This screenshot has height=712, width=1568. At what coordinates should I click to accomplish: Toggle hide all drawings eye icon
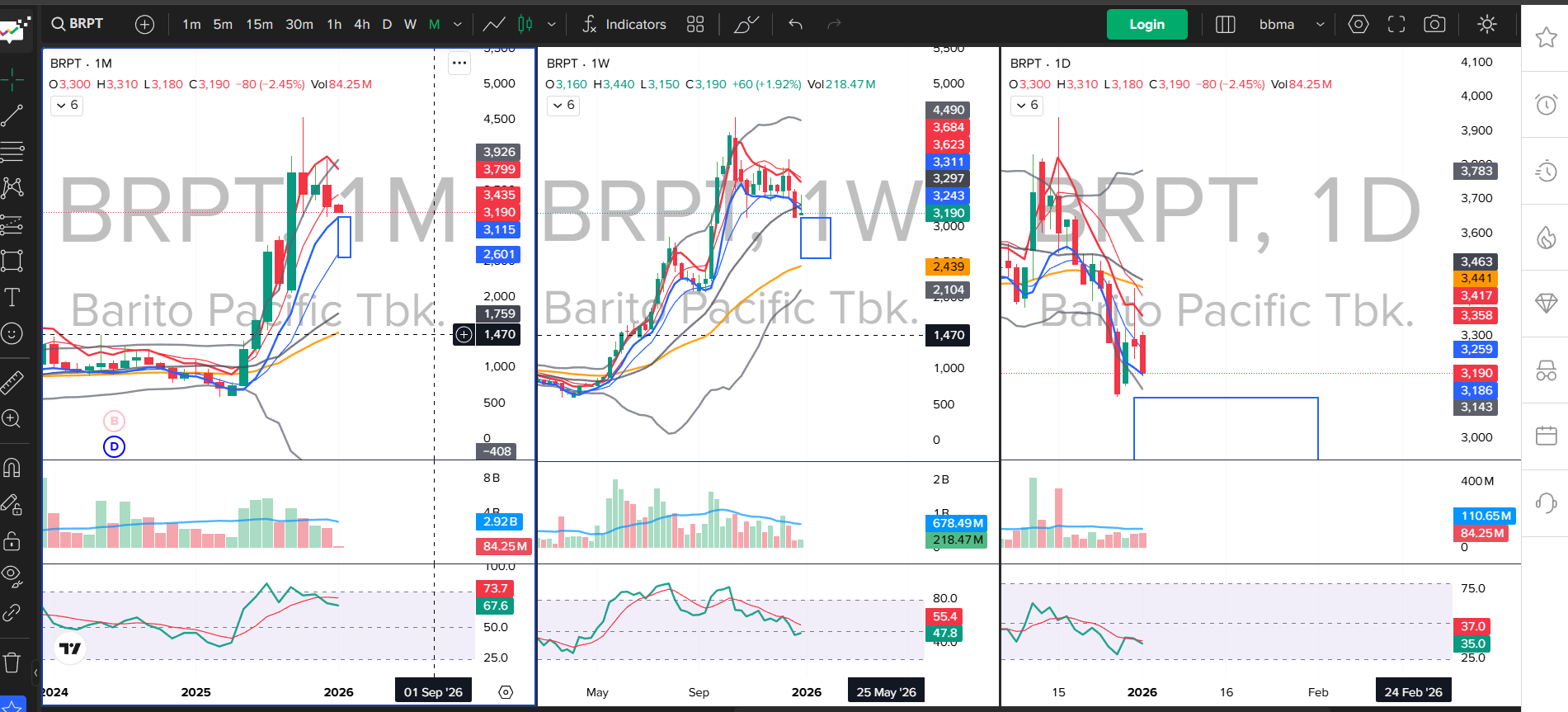pos(12,574)
